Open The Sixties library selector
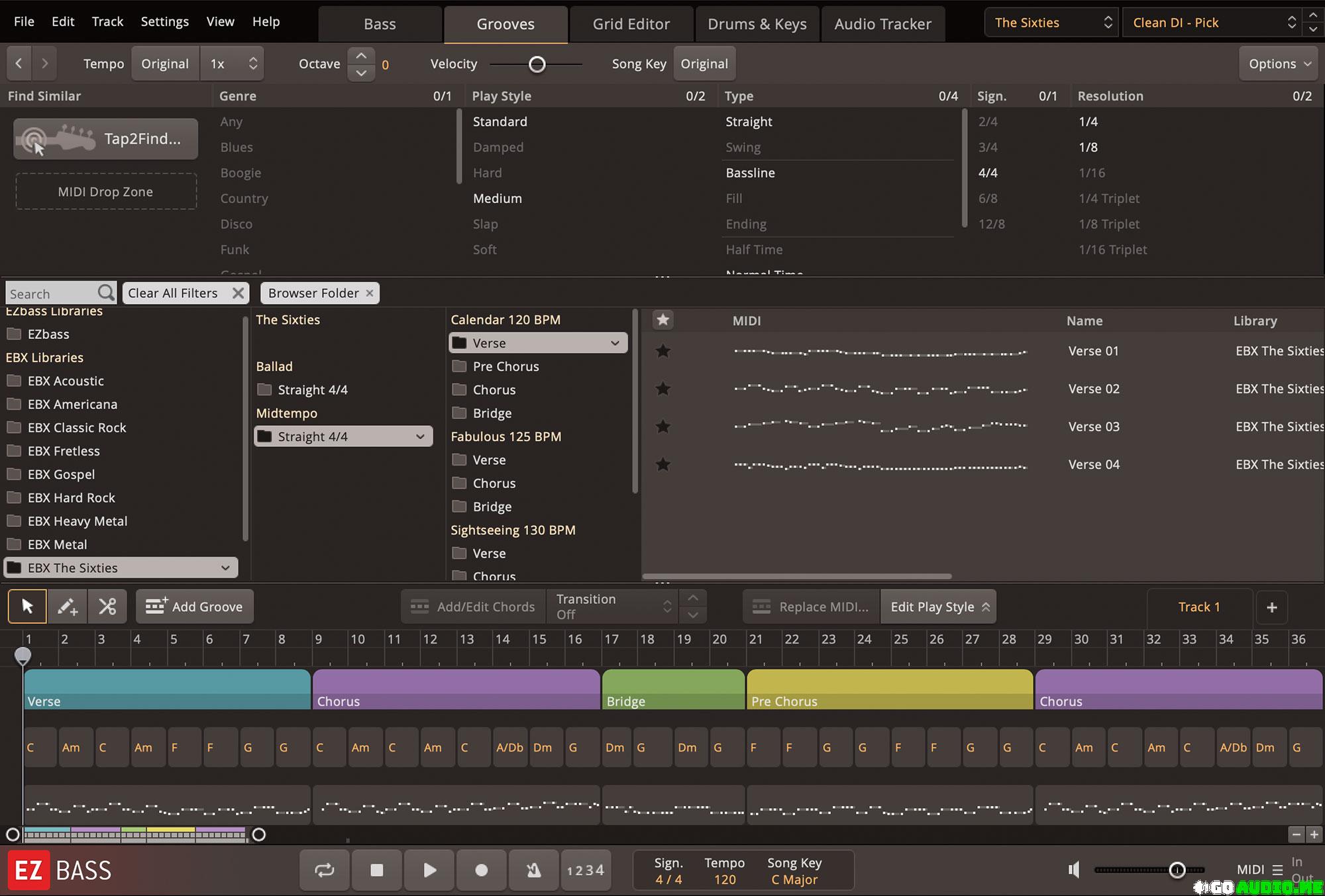Image resolution: width=1325 pixels, height=896 pixels. [x=1051, y=23]
